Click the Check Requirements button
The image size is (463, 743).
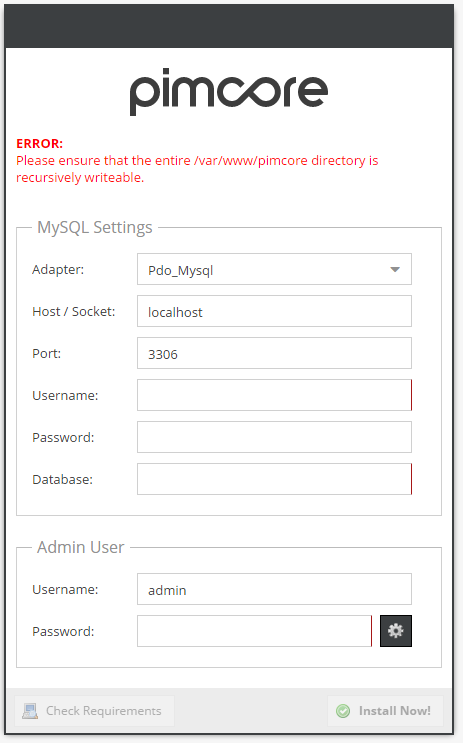pyautogui.click(x=94, y=711)
